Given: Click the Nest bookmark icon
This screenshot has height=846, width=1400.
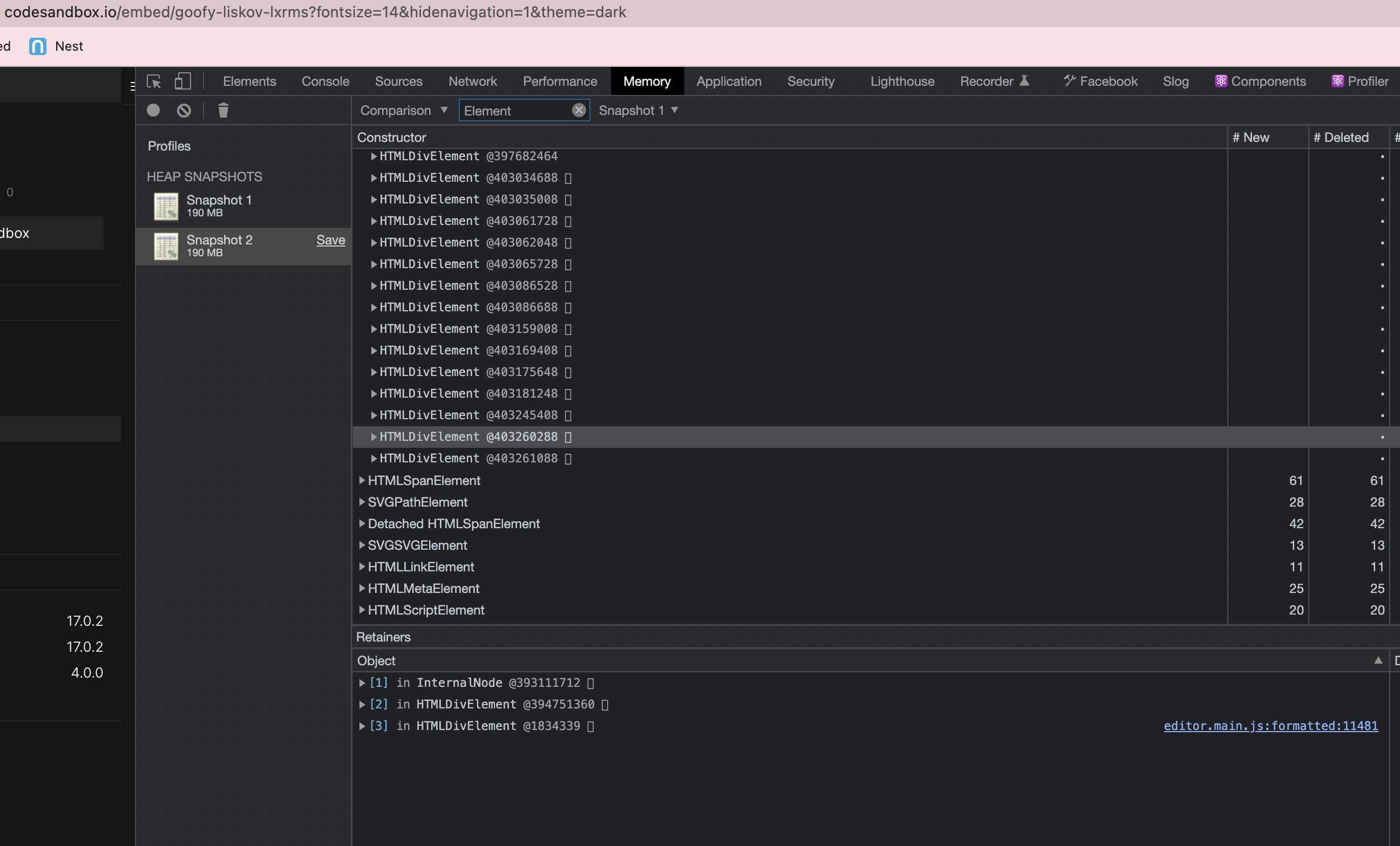Looking at the screenshot, I should click(37, 46).
